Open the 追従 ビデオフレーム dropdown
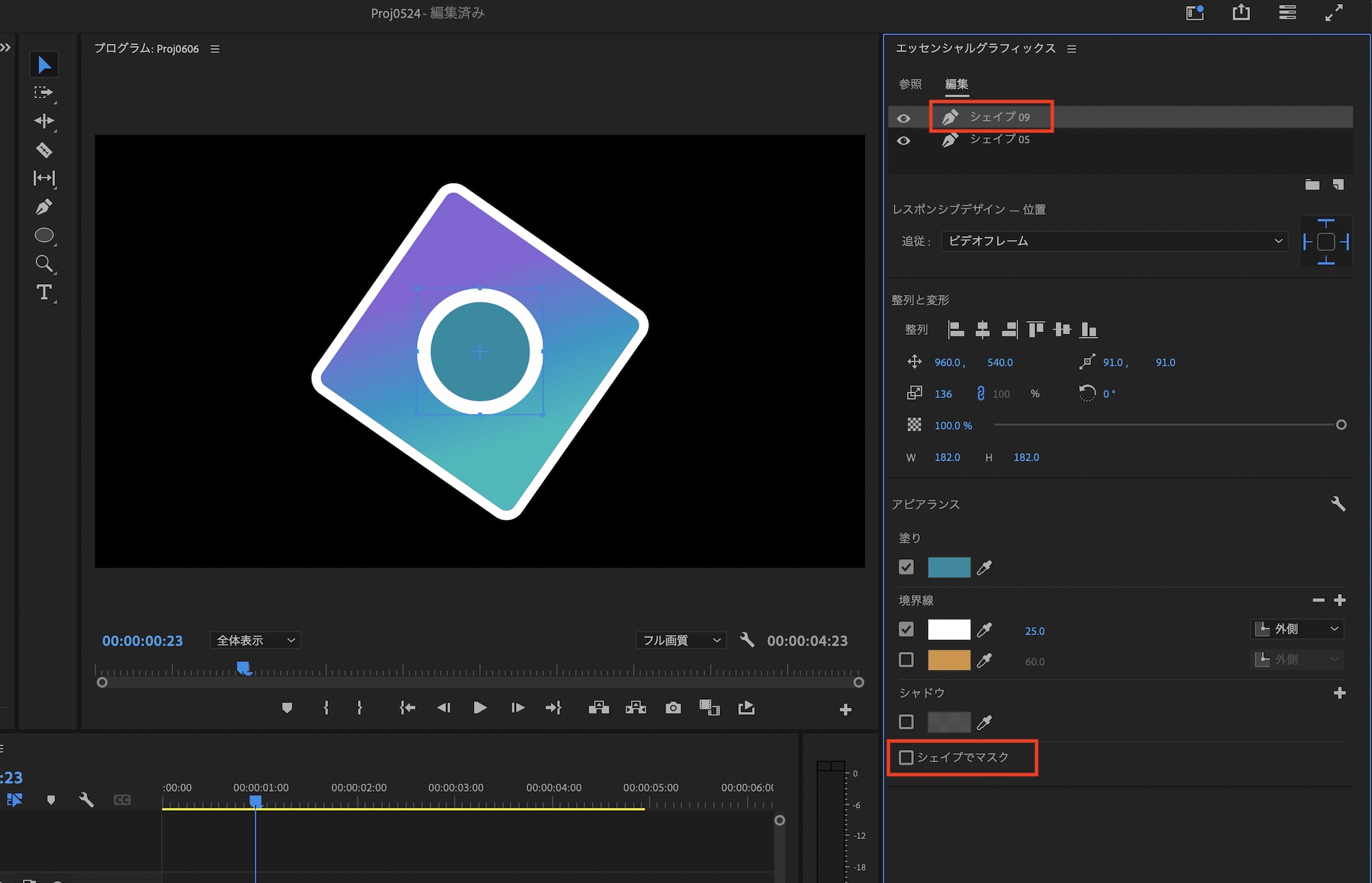This screenshot has height=883, width=1372. (1114, 241)
